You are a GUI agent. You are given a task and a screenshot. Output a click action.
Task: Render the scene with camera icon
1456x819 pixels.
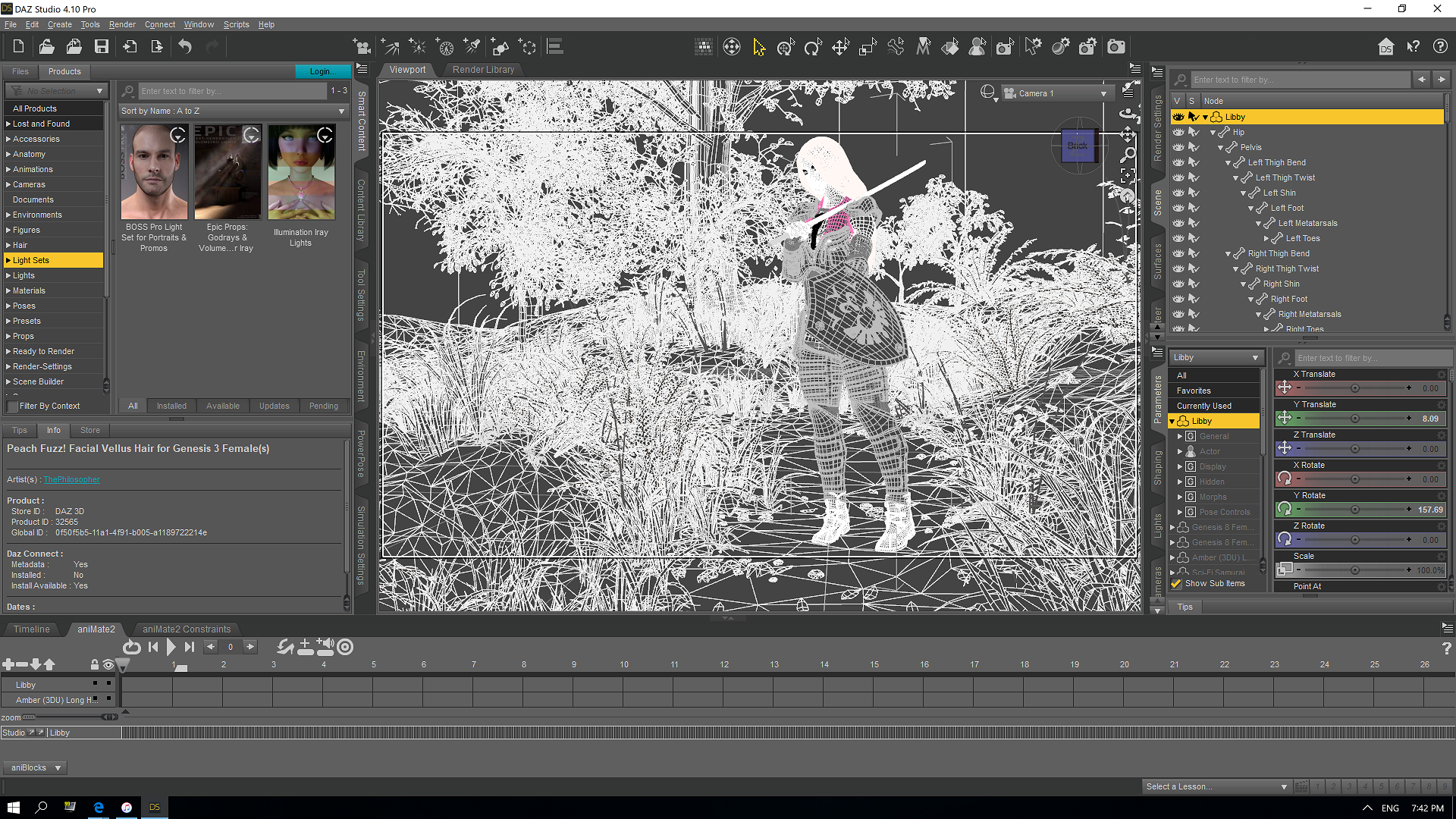(x=1116, y=47)
